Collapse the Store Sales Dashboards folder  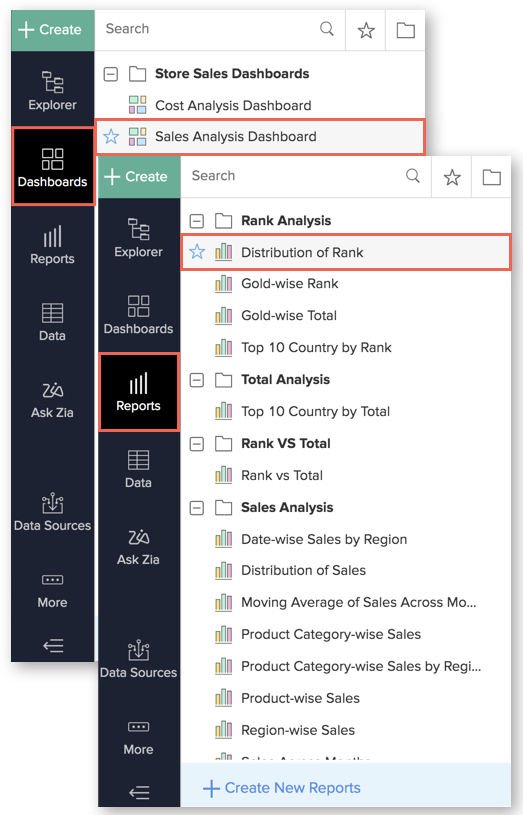(x=110, y=74)
